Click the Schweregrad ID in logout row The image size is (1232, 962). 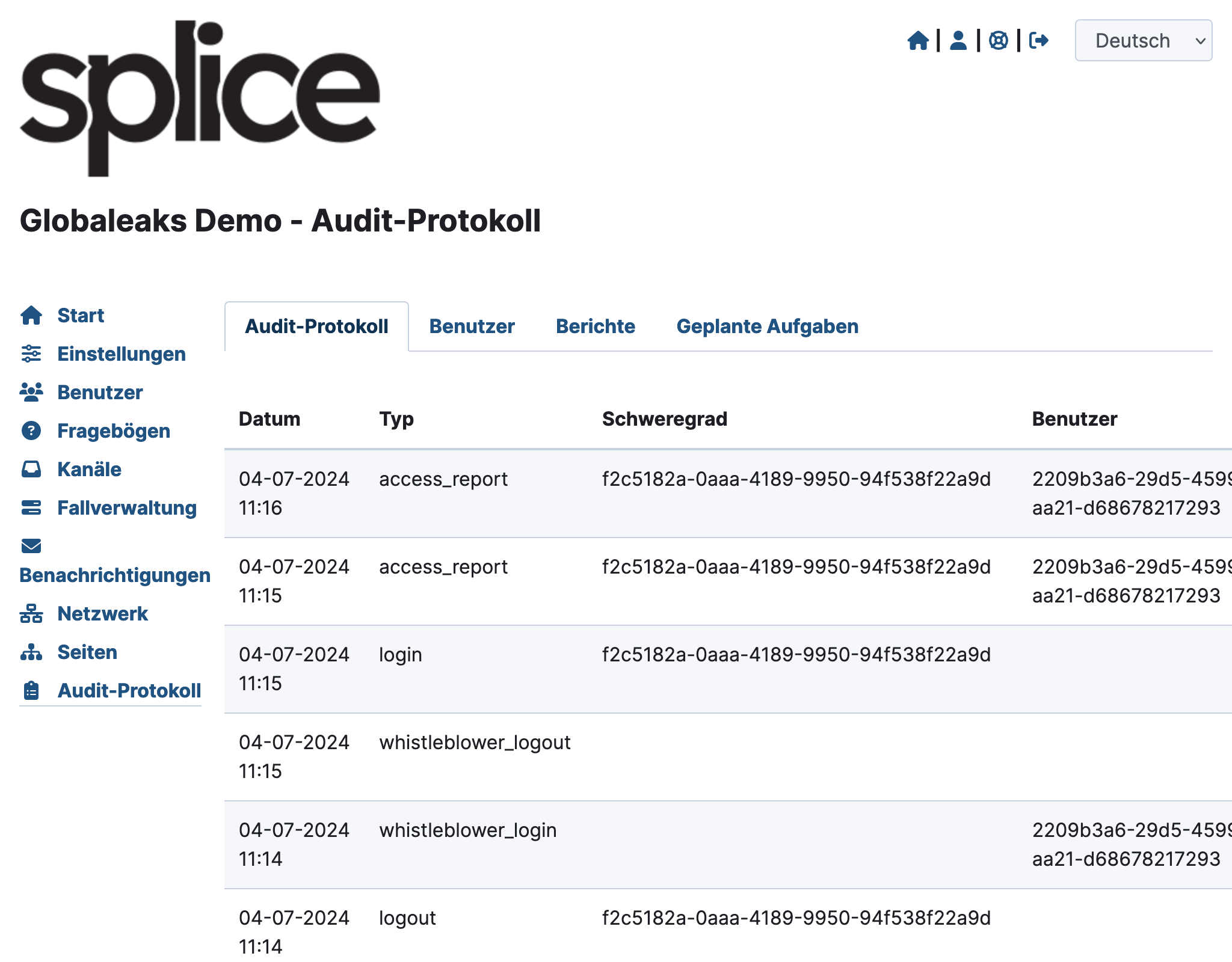coord(796,918)
